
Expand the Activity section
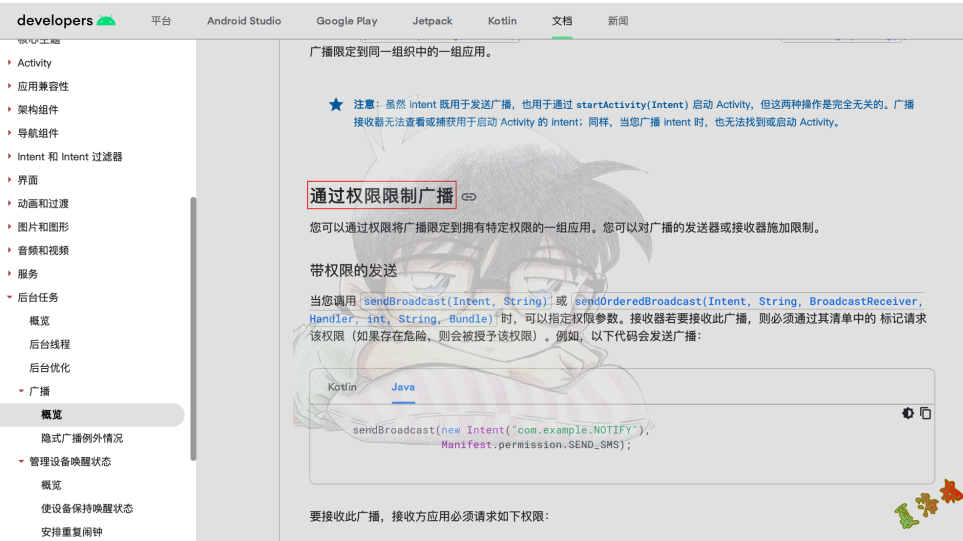pyautogui.click(x=9, y=63)
